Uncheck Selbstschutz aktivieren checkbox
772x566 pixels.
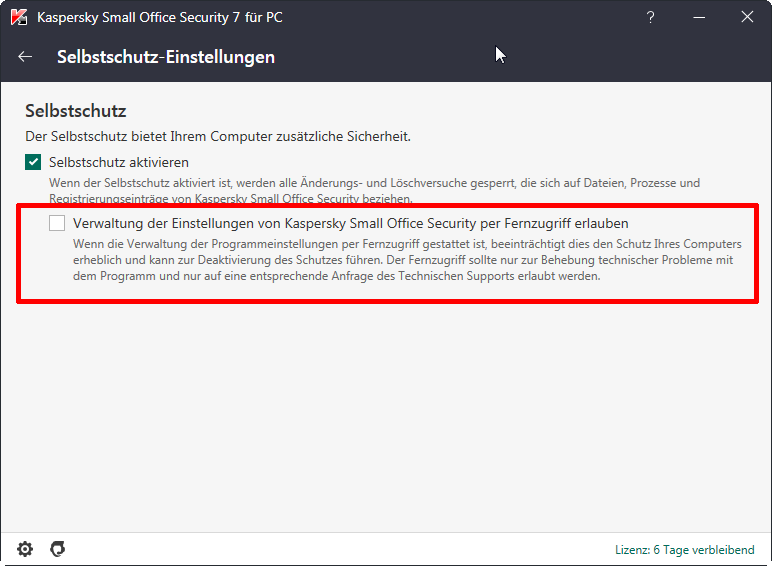[33, 162]
